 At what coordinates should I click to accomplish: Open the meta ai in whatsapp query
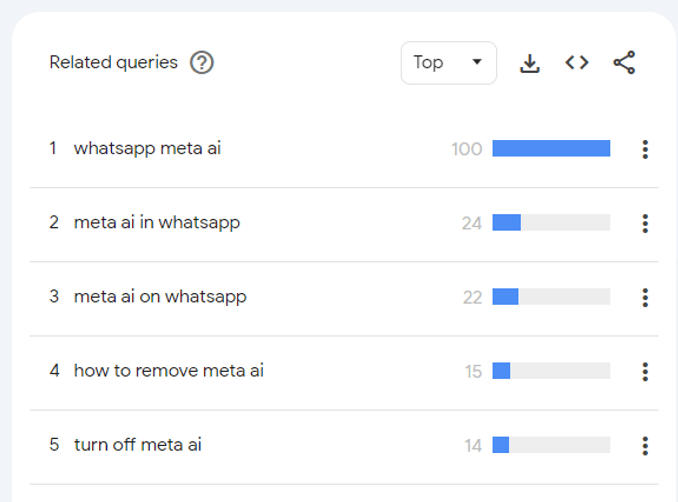pyautogui.click(x=157, y=223)
